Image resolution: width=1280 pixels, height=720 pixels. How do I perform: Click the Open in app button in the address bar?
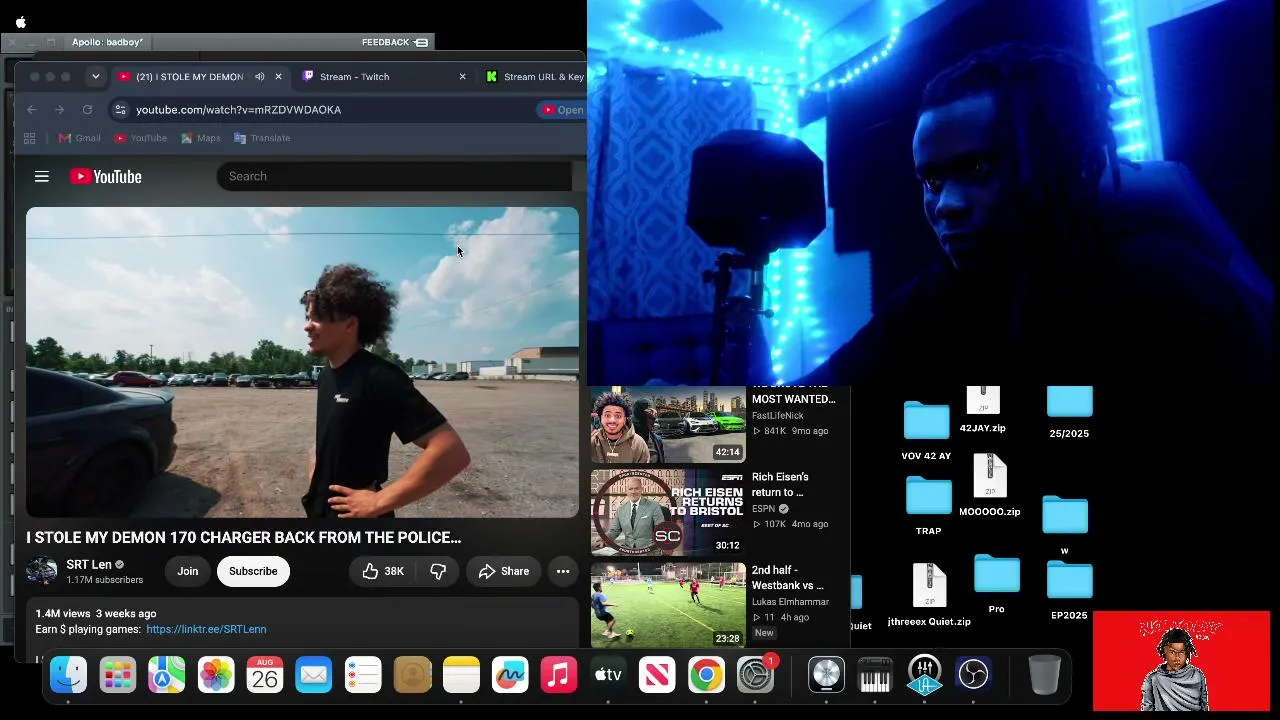562,110
